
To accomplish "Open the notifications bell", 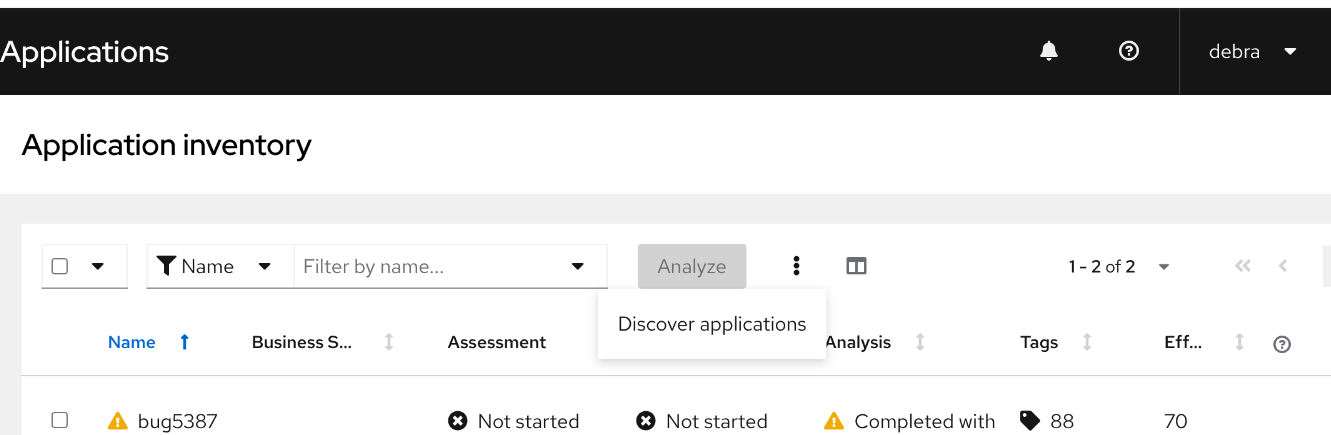I will [1048, 51].
